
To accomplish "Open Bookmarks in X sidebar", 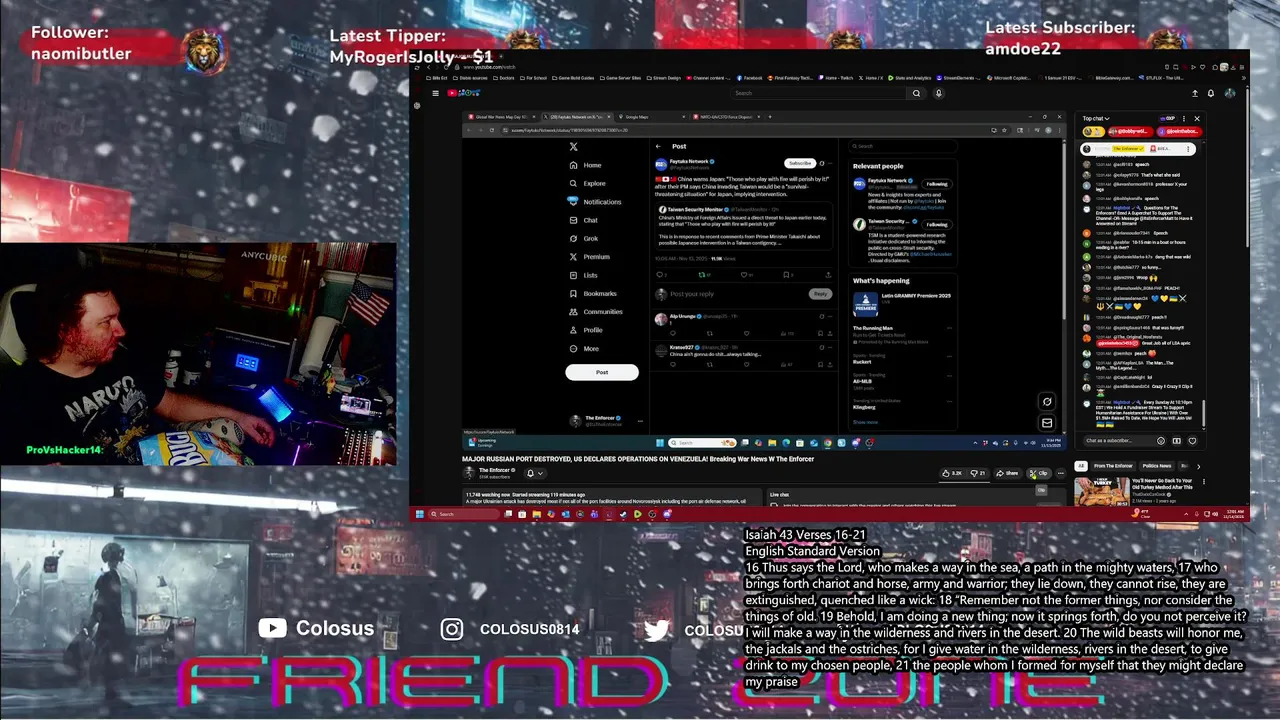I will click(x=592, y=293).
